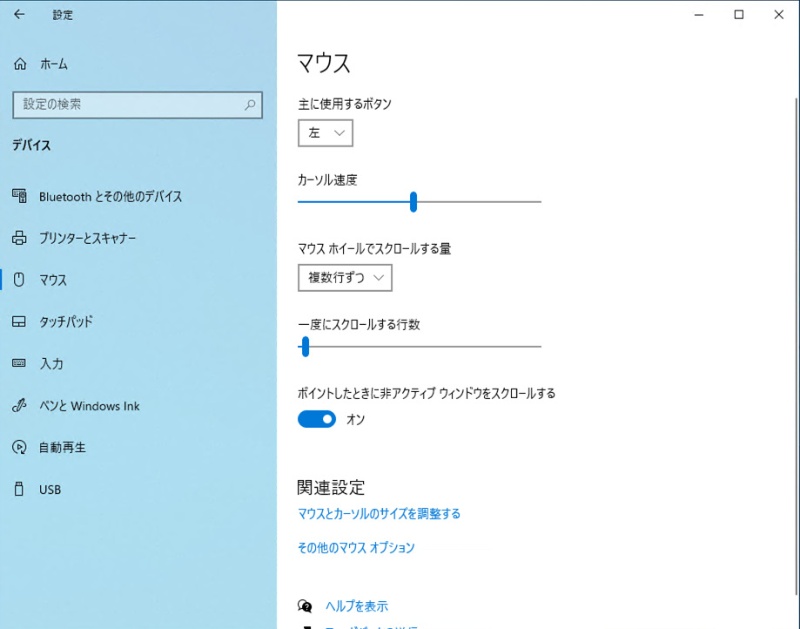Click the Home icon in sidebar

pyautogui.click(x=19, y=64)
